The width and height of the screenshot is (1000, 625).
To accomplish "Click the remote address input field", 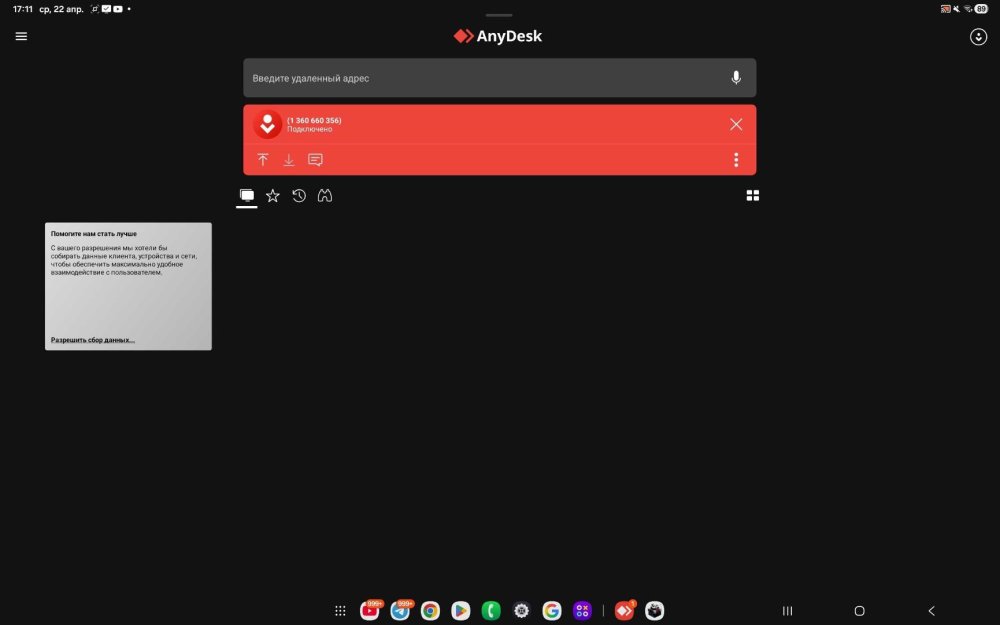I will point(499,78).
